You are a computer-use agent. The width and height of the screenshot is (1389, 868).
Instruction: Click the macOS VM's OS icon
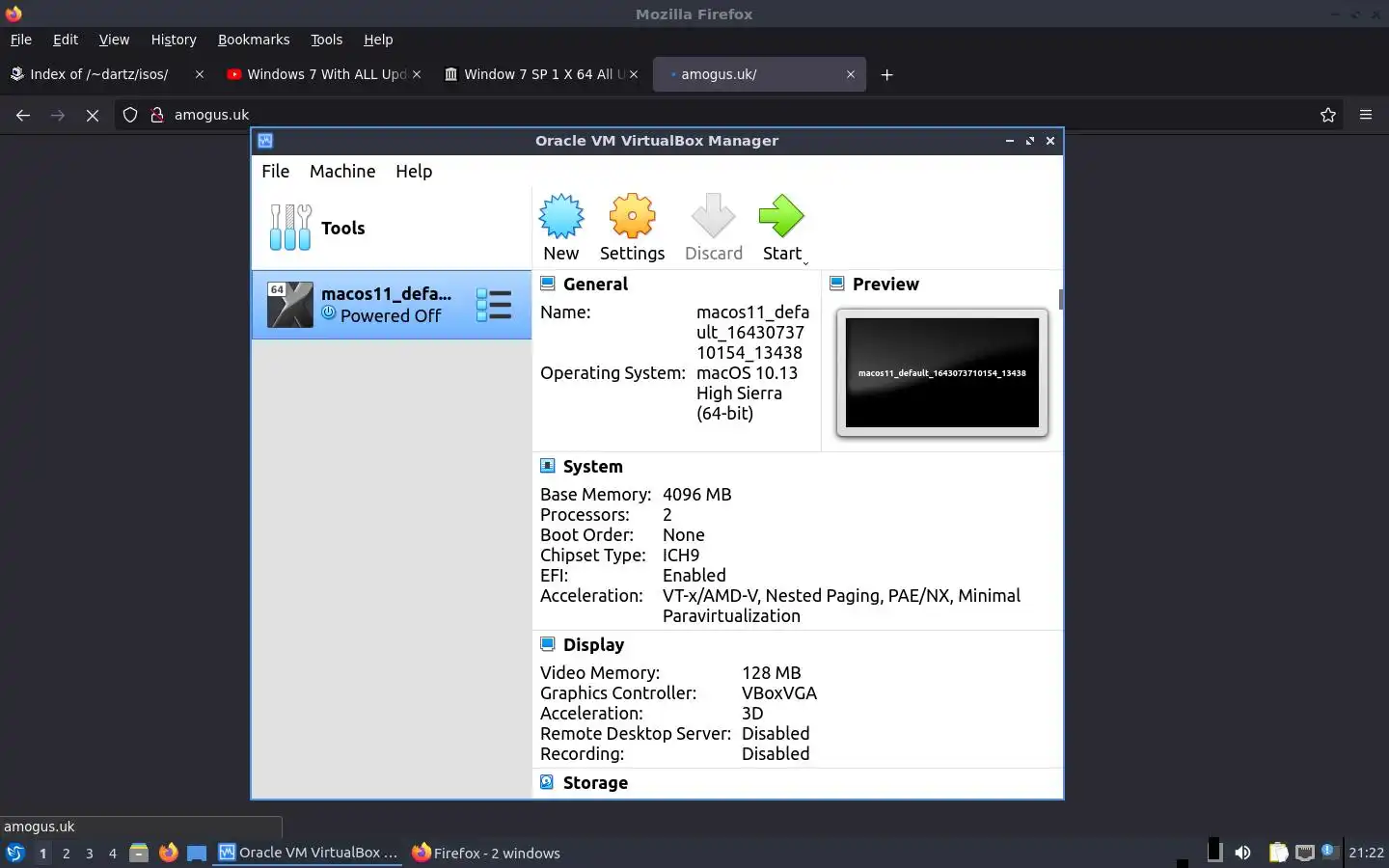click(289, 305)
